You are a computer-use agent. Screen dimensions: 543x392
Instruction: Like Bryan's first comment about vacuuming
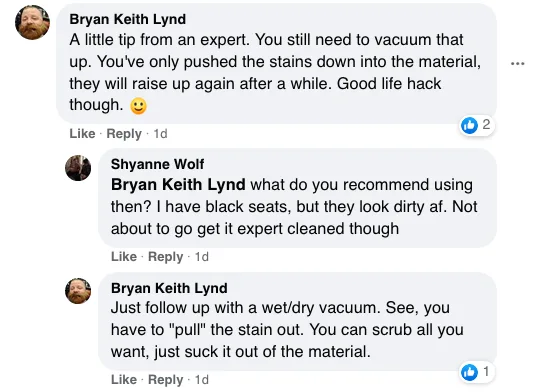point(82,134)
